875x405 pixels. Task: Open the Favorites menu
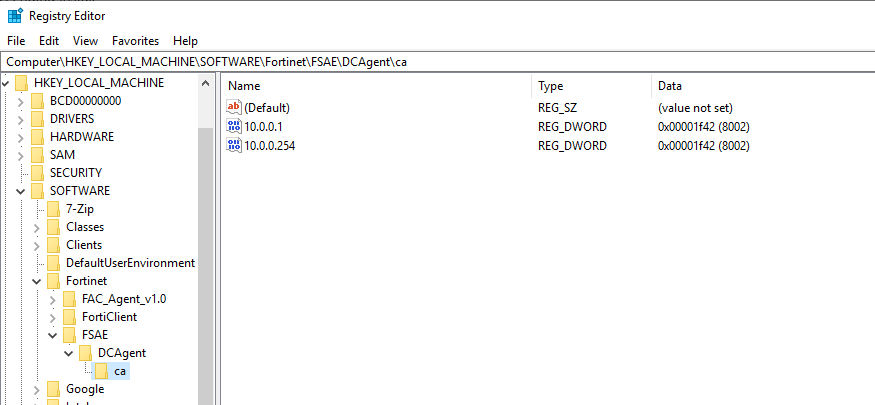[x=135, y=41]
